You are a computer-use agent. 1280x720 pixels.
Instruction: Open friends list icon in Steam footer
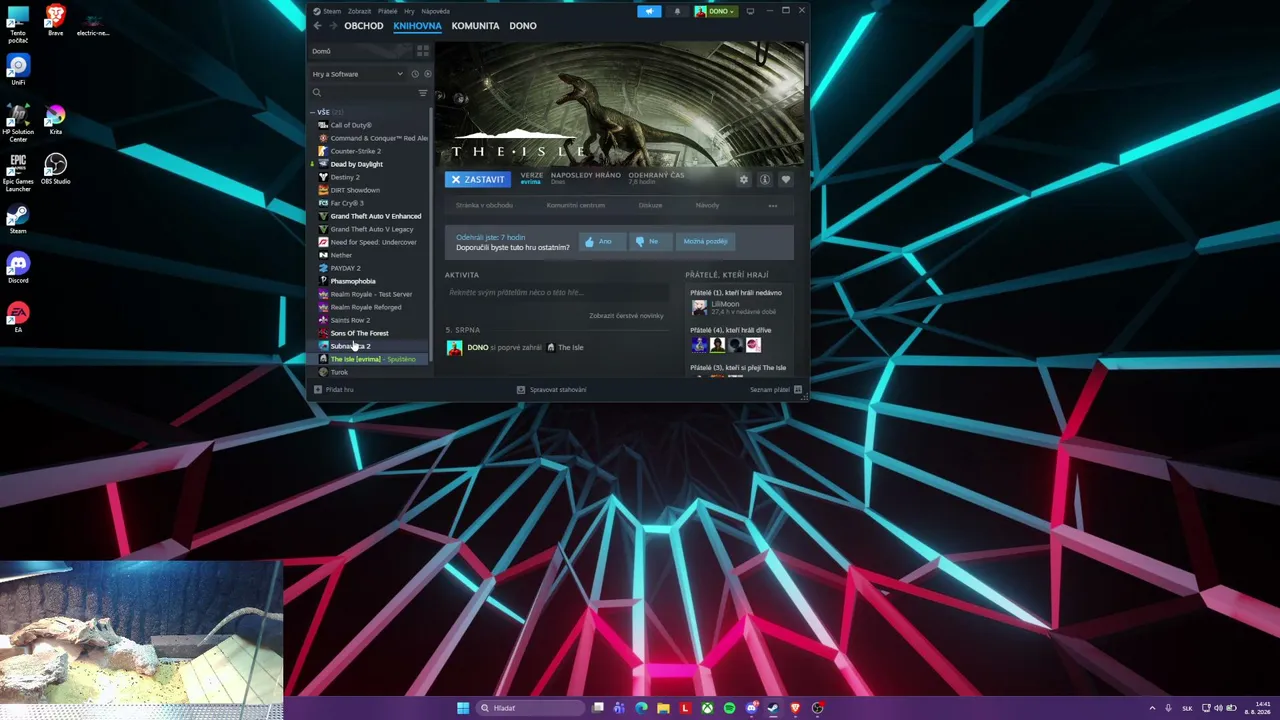[x=798, y=390]
